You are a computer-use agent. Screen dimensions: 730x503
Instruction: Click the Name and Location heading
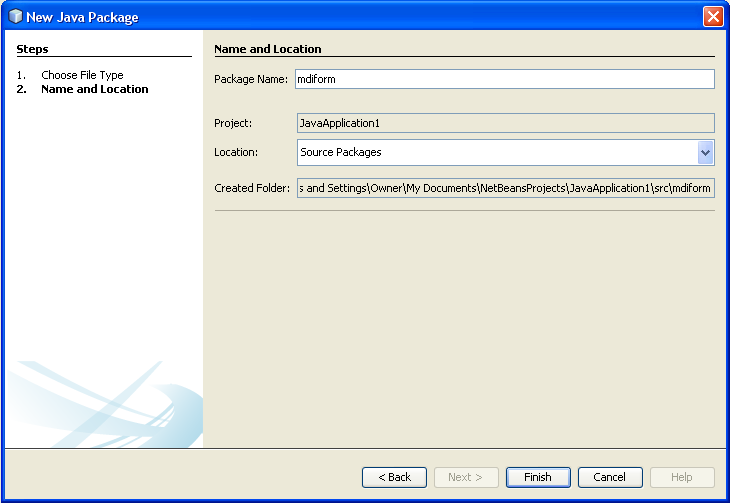click(268, 49)
